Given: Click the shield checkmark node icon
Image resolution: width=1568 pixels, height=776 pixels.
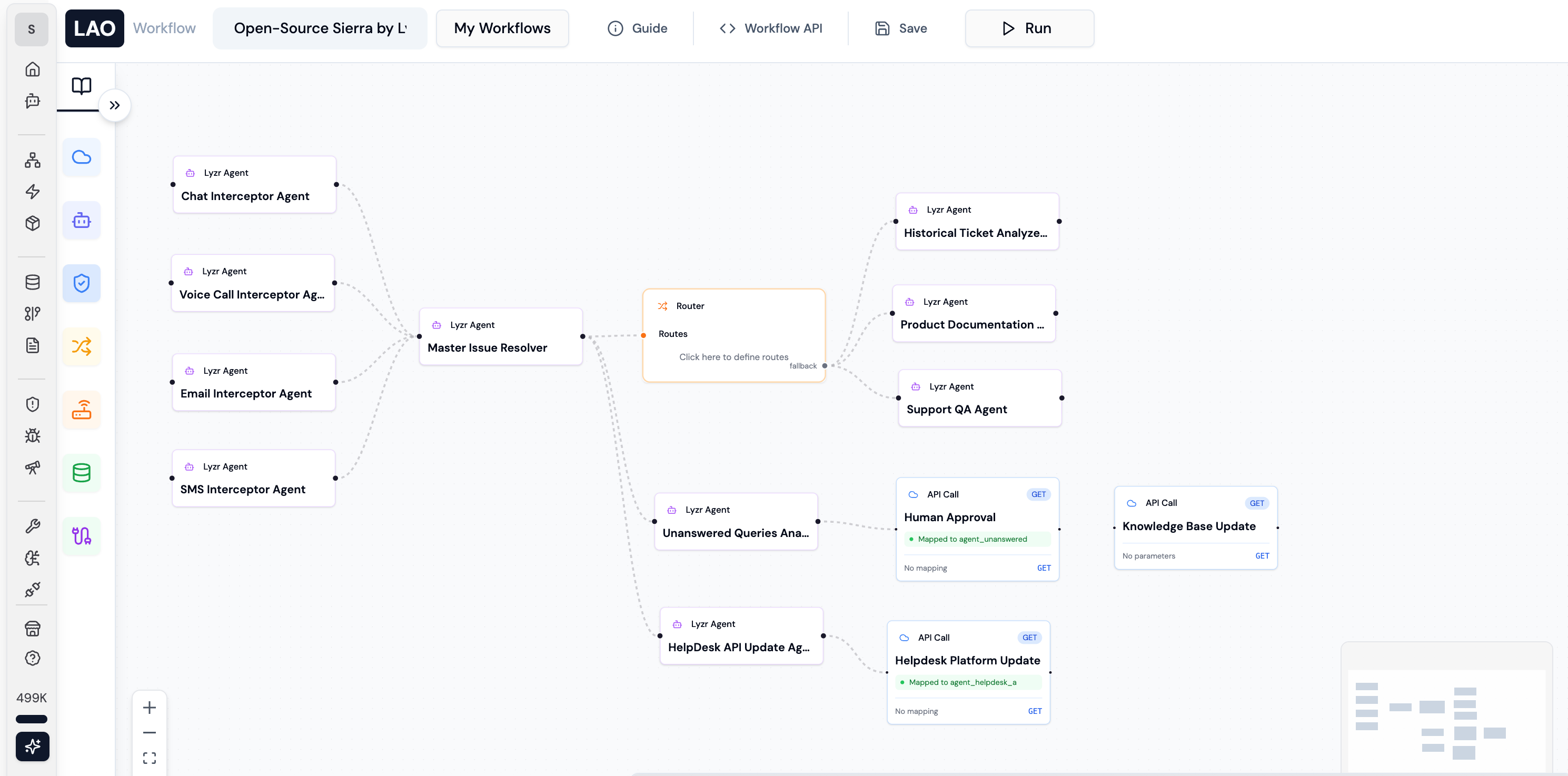Looking at the screenshot, I should click(x=82, y=283).
